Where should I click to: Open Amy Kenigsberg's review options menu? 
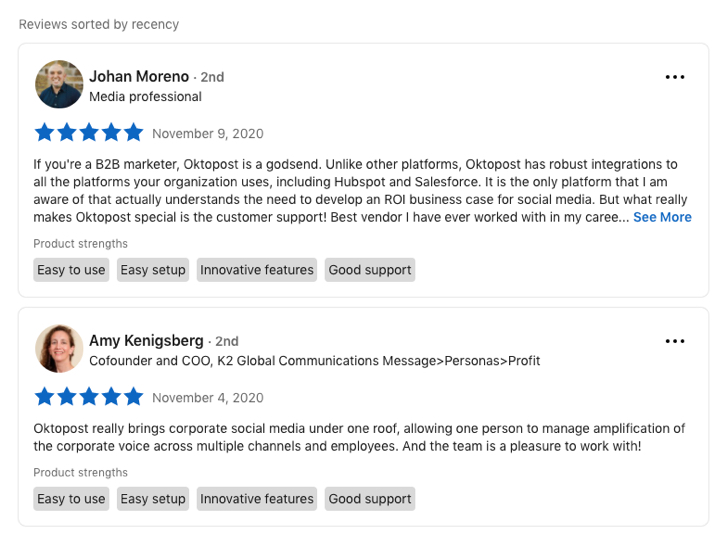(675, 341)
